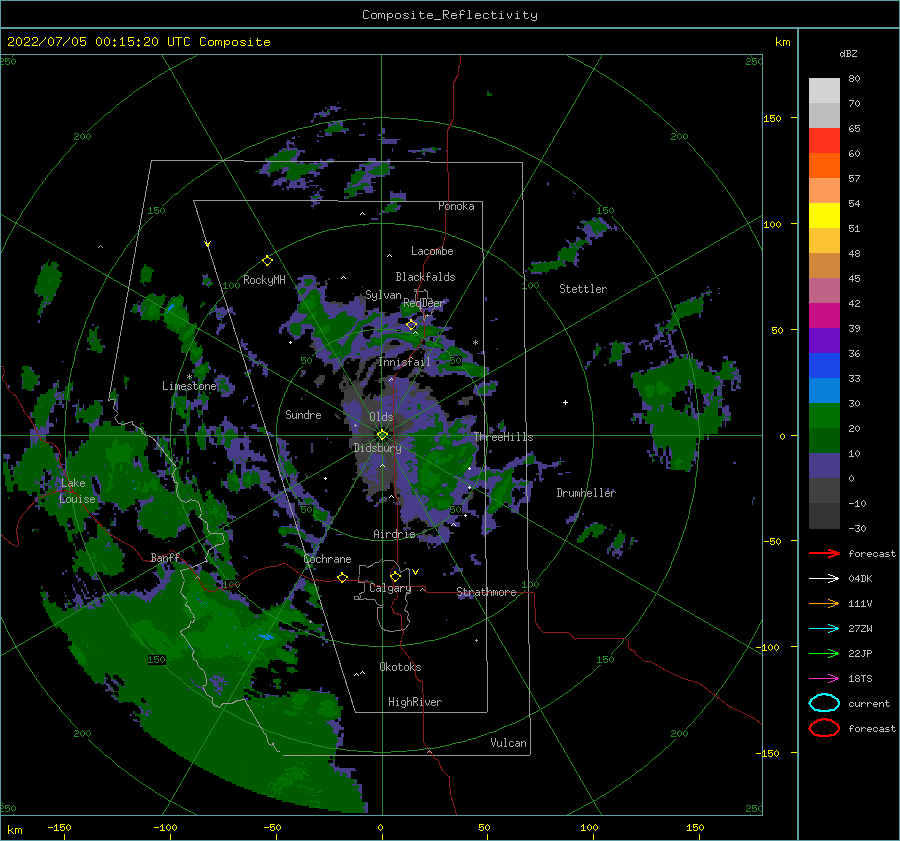Click the 65 dBZ red color swatch
Screen dimensions: 900x841
click(824, 140)
